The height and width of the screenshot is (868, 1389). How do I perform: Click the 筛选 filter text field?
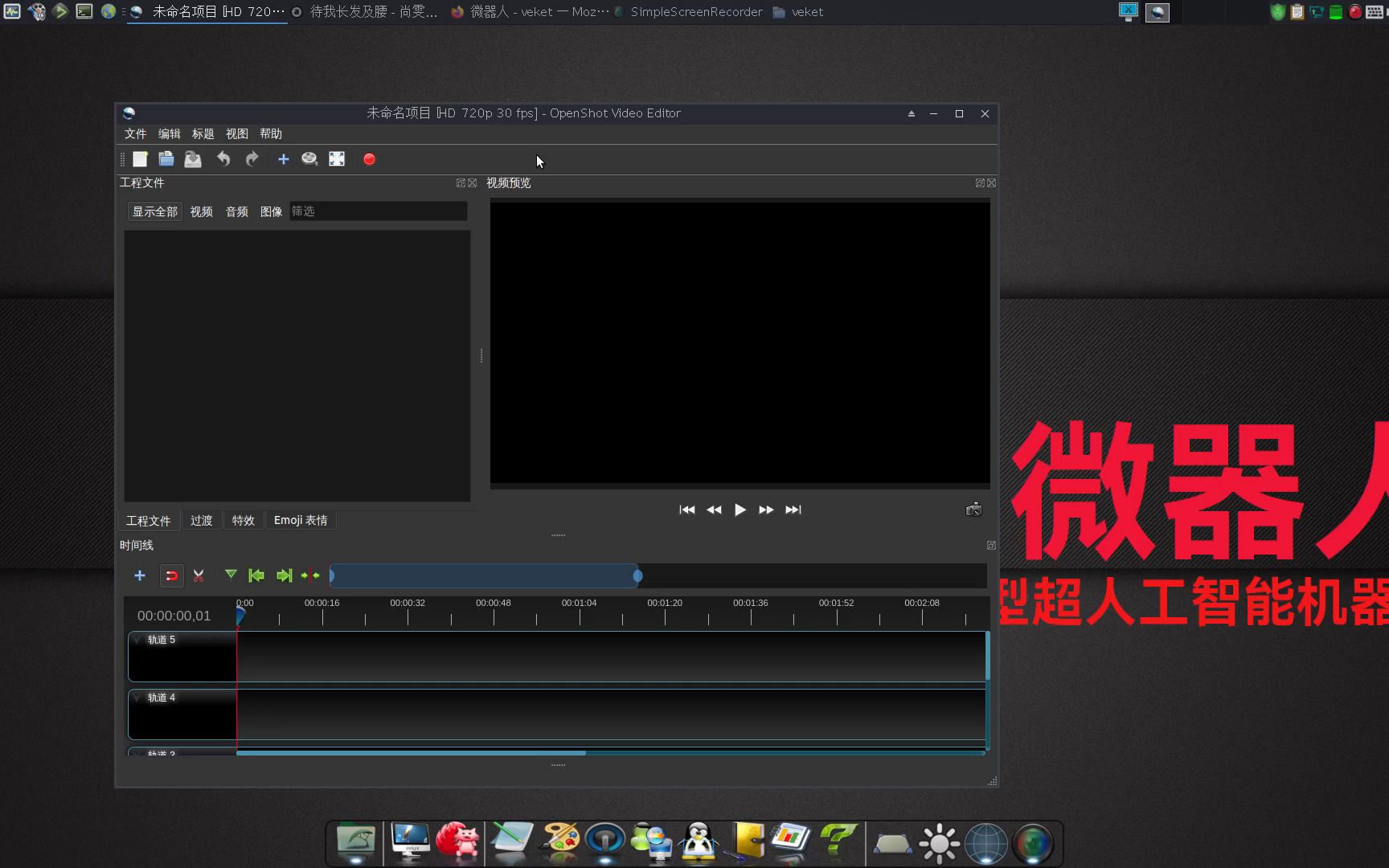[378, 211]
